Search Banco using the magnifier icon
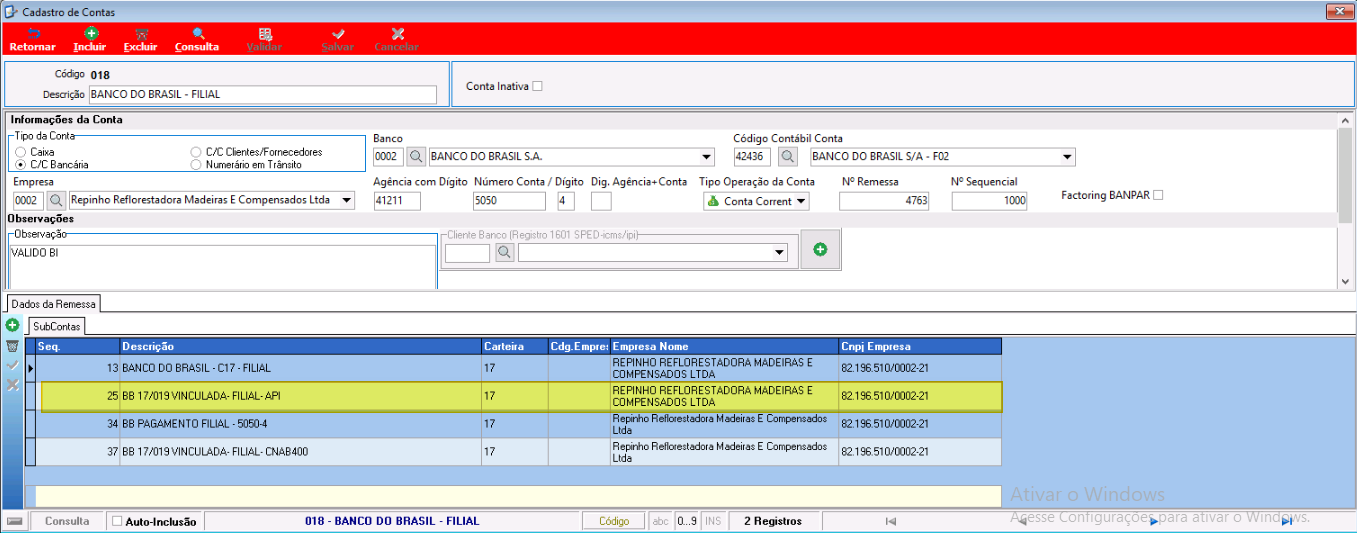1357x533 pixels. tap(415, 157)
